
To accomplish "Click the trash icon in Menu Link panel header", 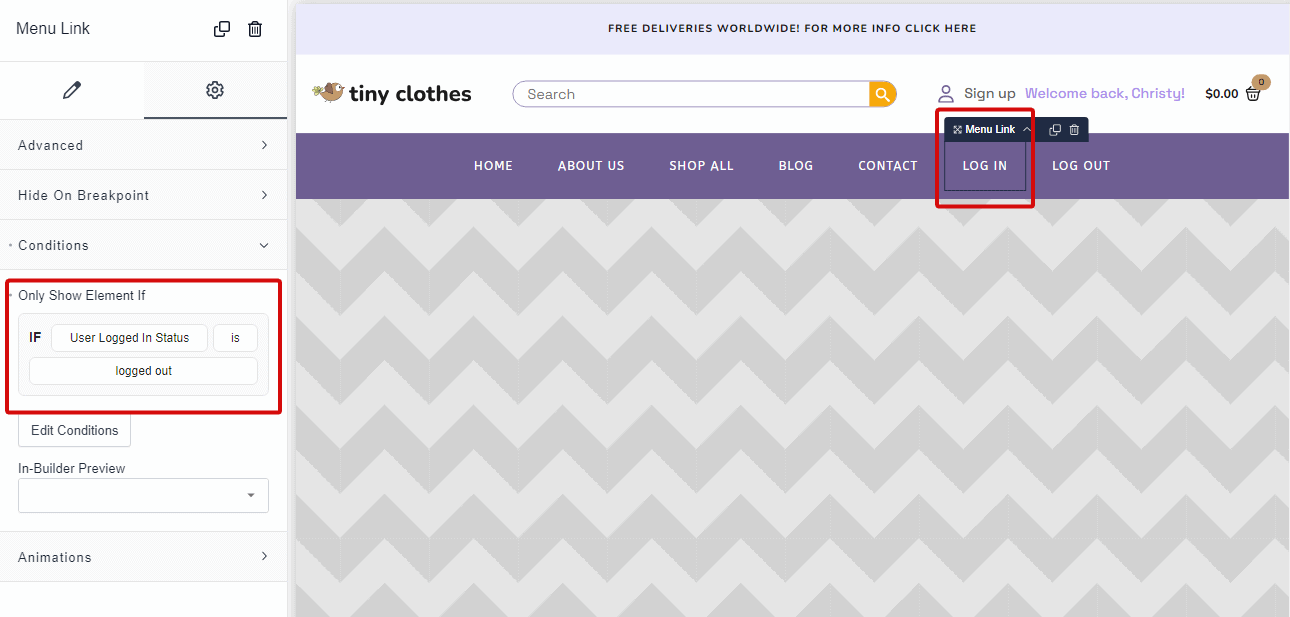I will coord(255,29).
